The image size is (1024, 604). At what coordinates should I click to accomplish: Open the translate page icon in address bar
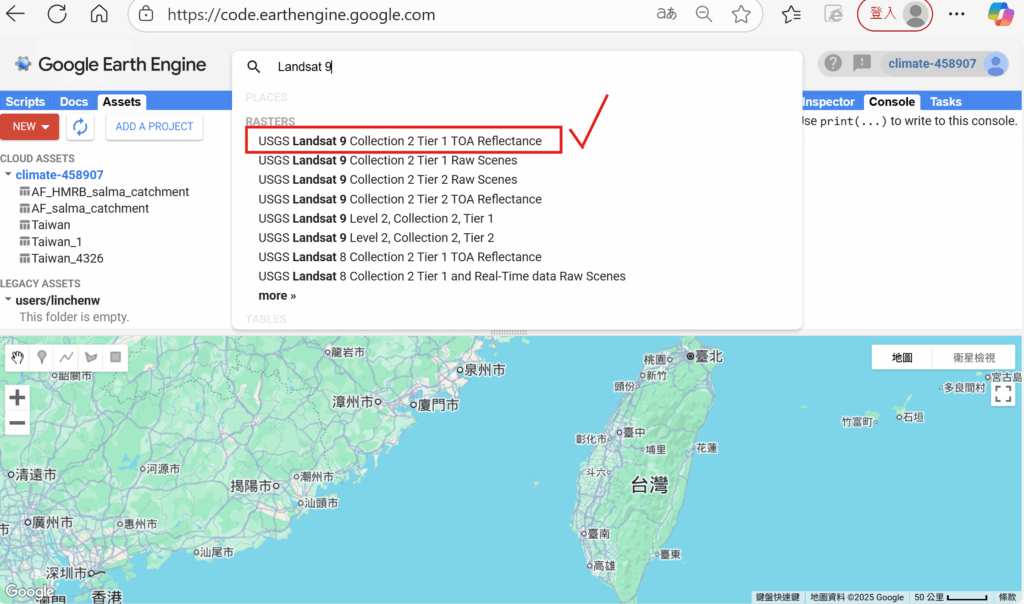click(x=666, y=14)
